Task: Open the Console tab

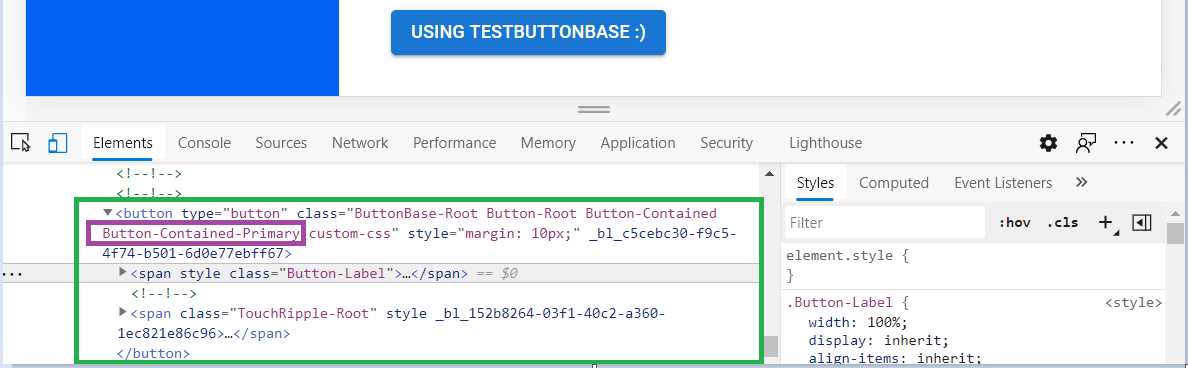Action: tap(204, 143)
